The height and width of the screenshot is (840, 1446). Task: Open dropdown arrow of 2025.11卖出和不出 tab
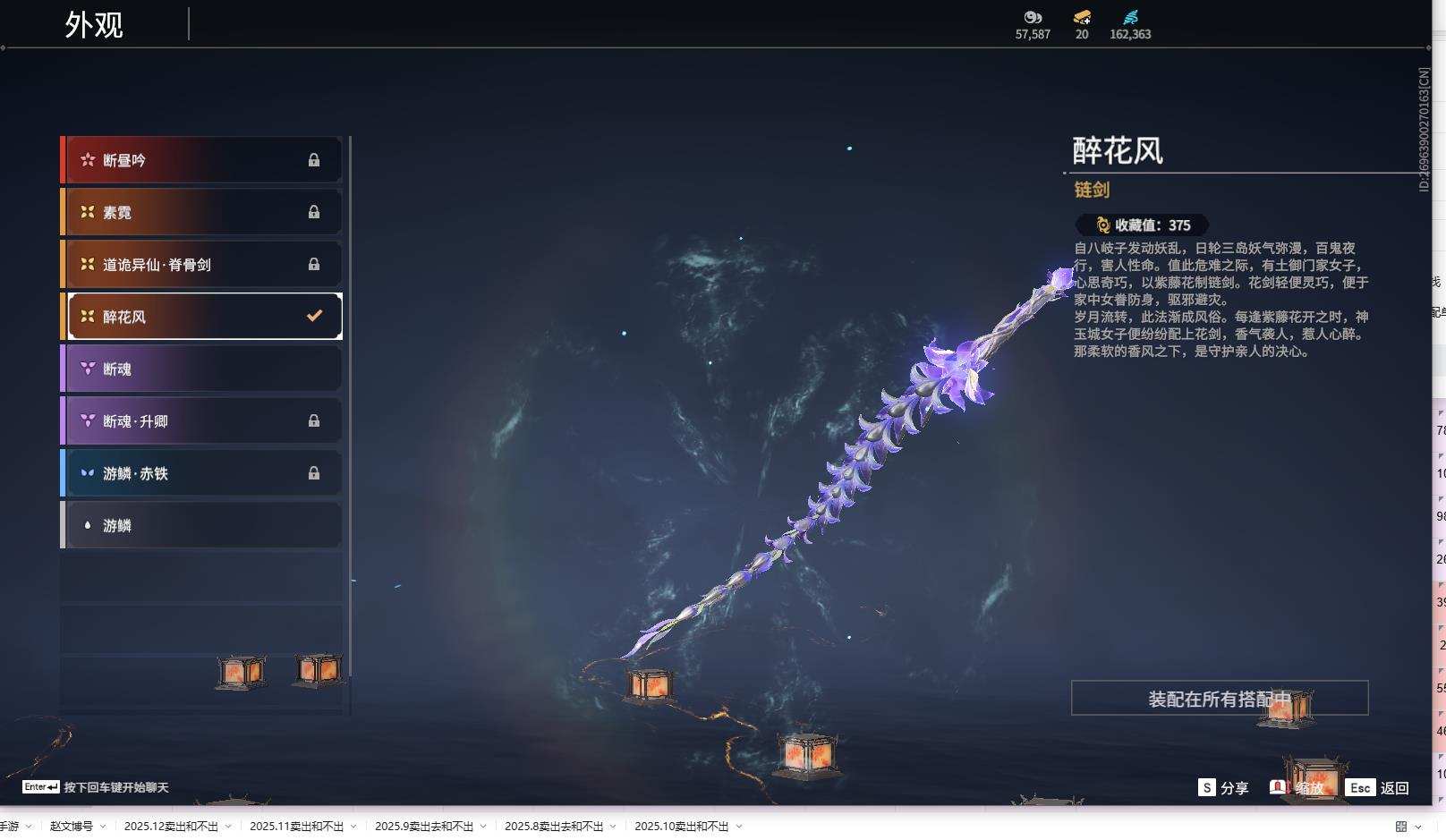[353, 827]
